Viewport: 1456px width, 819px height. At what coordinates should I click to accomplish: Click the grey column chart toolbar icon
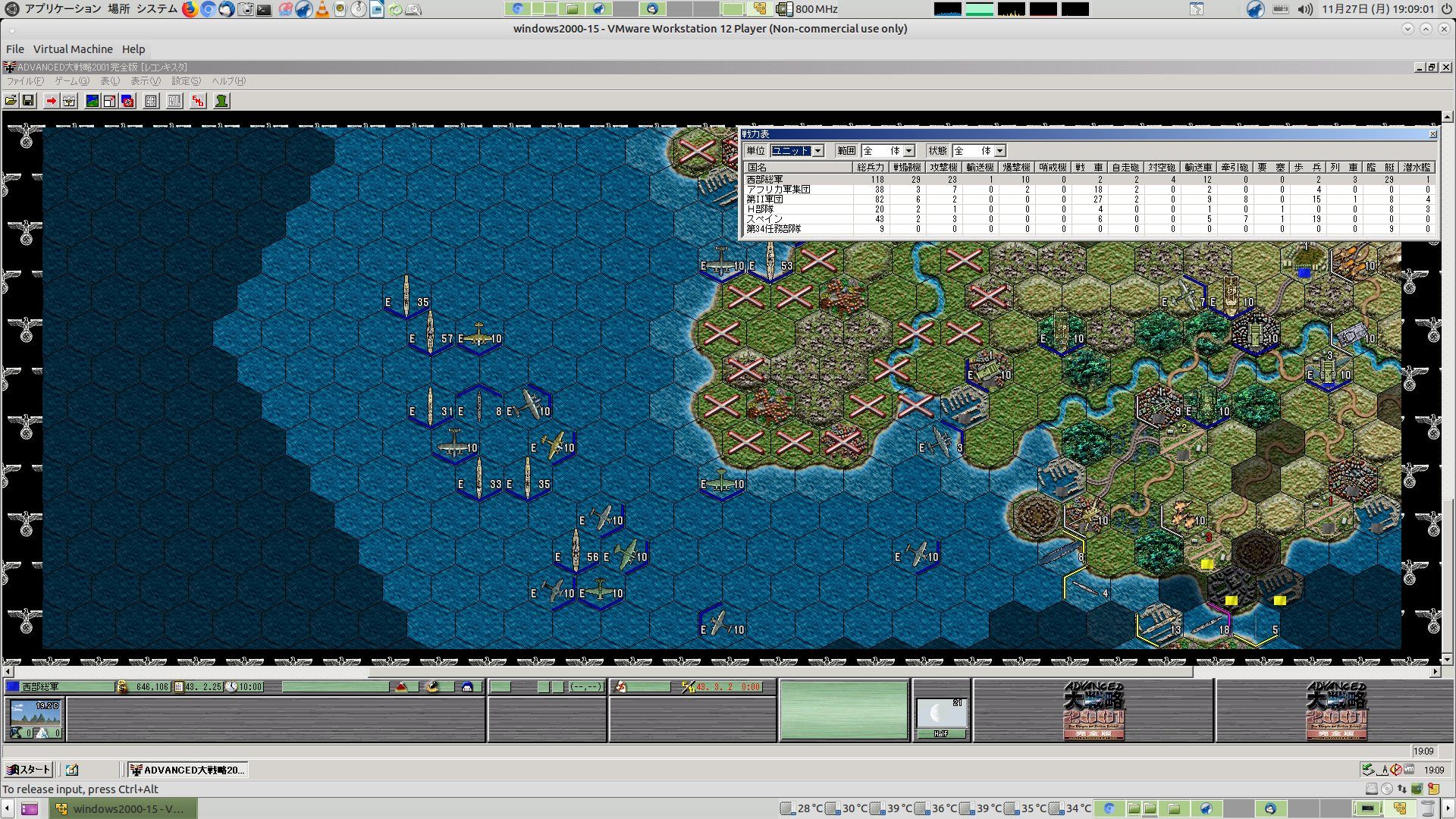[x=174, y=101]
